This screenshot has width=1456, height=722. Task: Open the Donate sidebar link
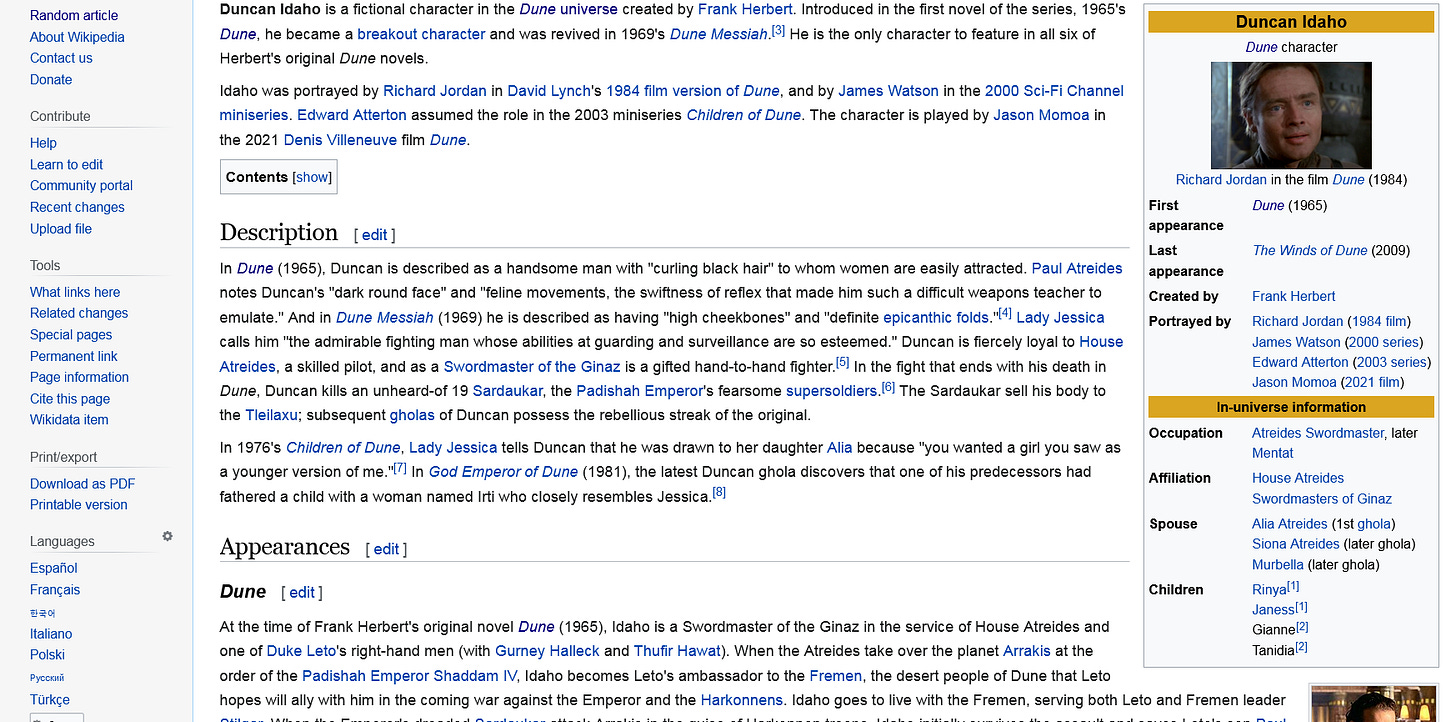coord(51,79)
